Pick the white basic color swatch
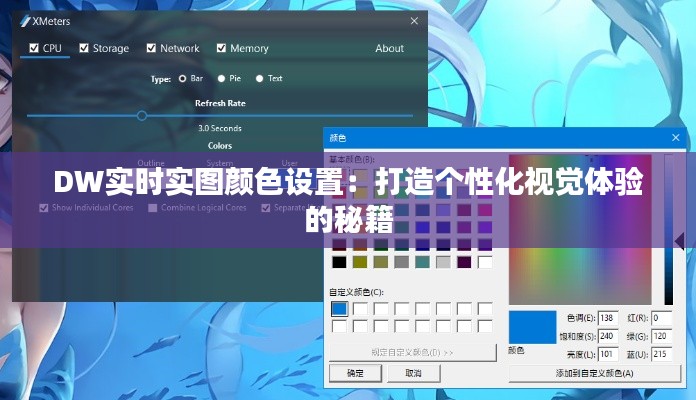This screenshot has height=400, width=696. (x=485, y=262)
